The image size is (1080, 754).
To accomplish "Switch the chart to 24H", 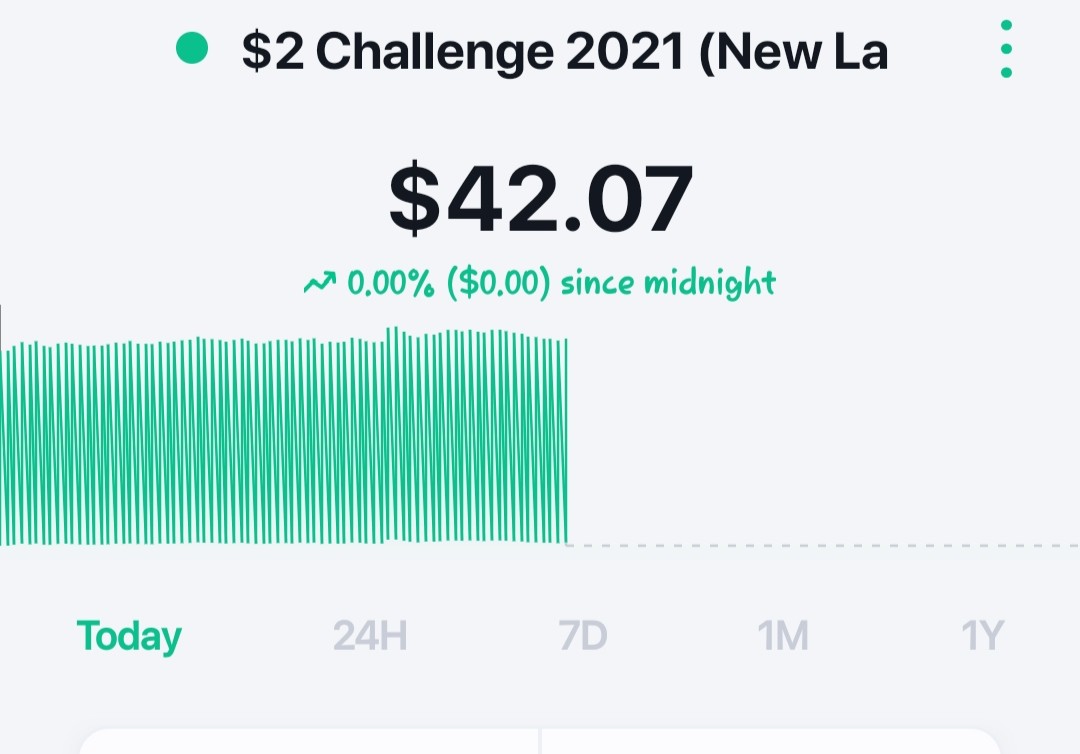I will 370,636.
